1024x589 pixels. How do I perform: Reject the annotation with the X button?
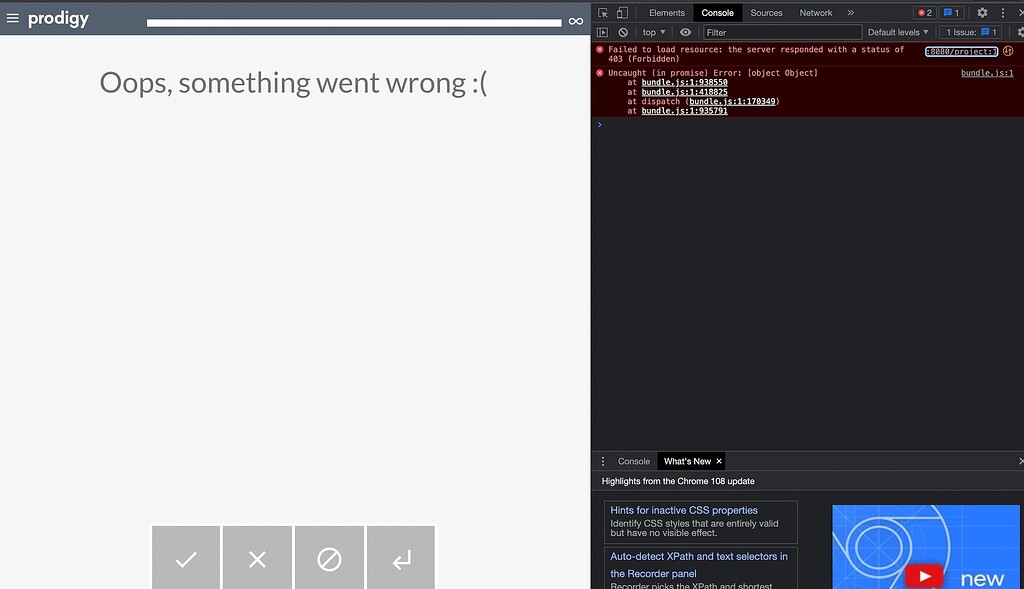click(x=257, y=557)
